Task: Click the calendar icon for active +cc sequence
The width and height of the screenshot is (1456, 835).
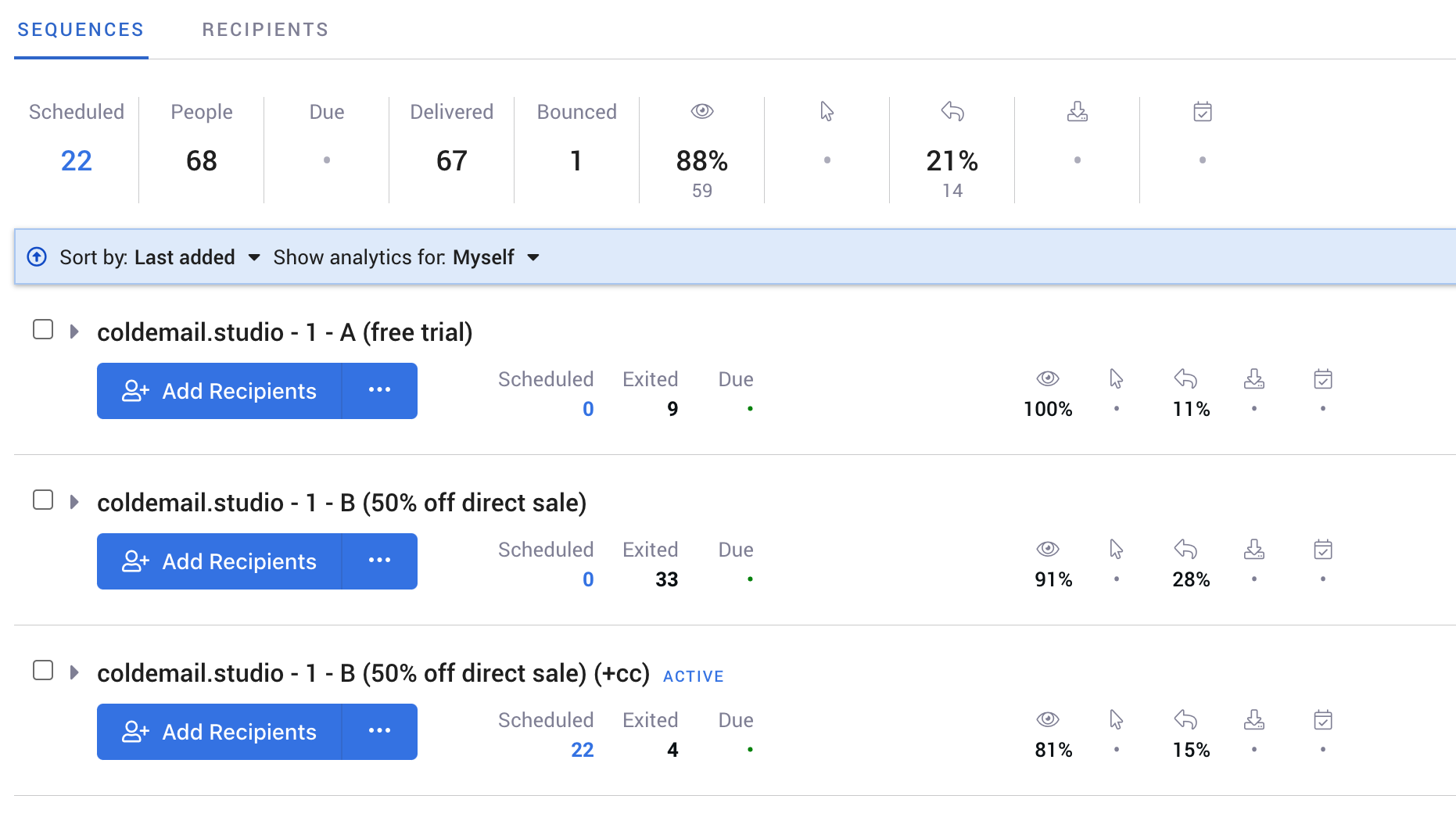Action: (x=1323, y=720)
